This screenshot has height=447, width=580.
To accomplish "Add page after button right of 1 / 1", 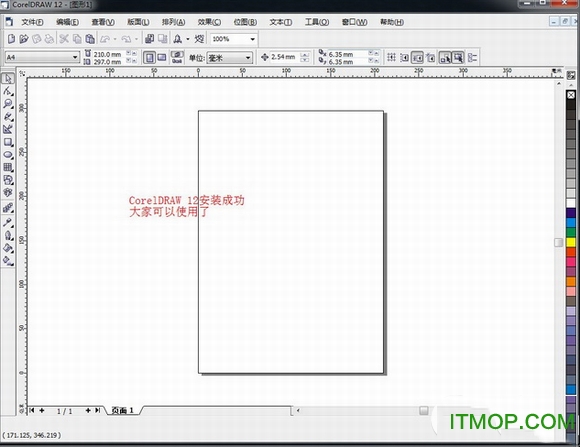I will (88, 410).
